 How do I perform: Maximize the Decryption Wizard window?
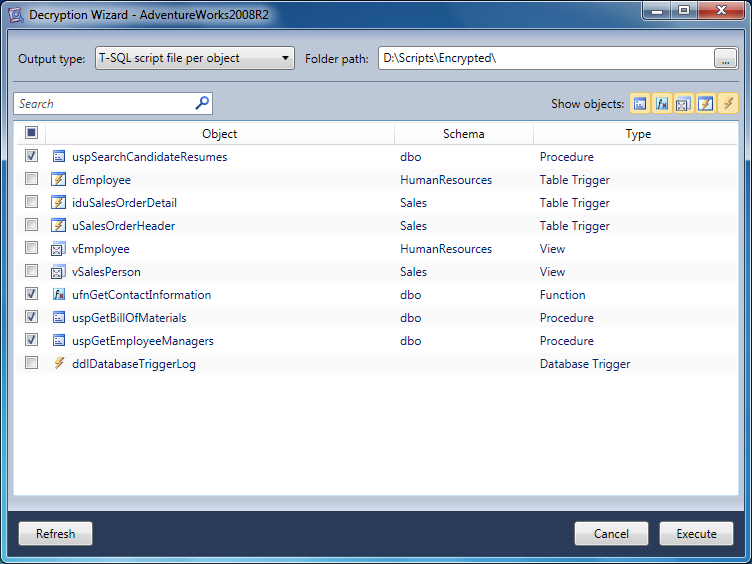[684, 11]
